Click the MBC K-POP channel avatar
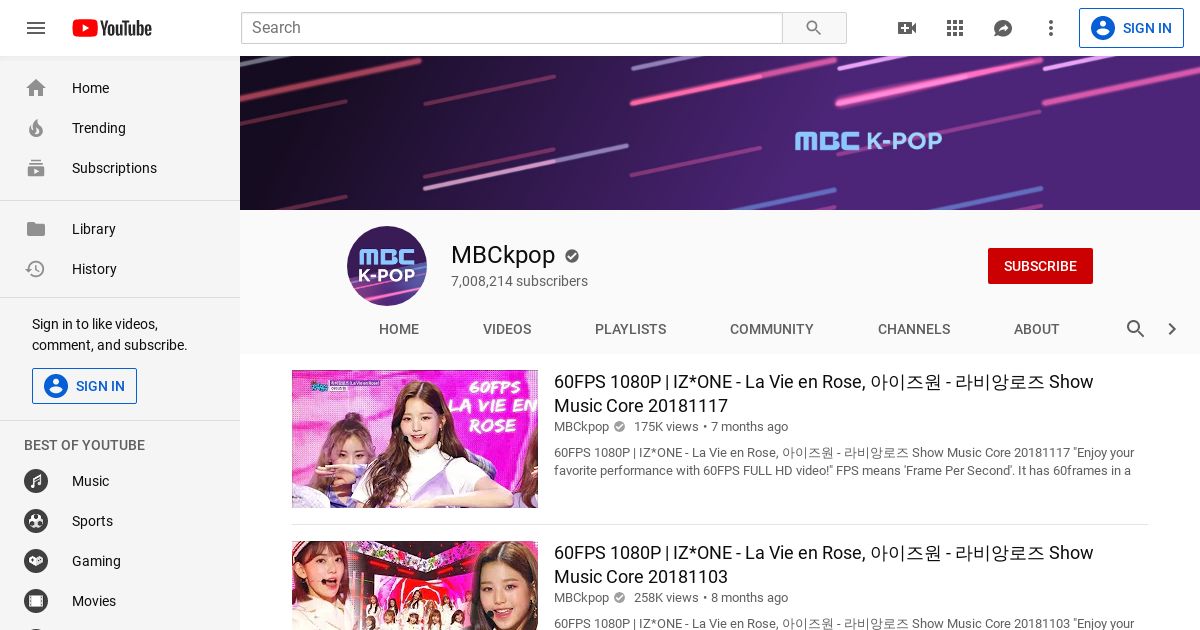1200x630 pixels. tap(387, 266)
